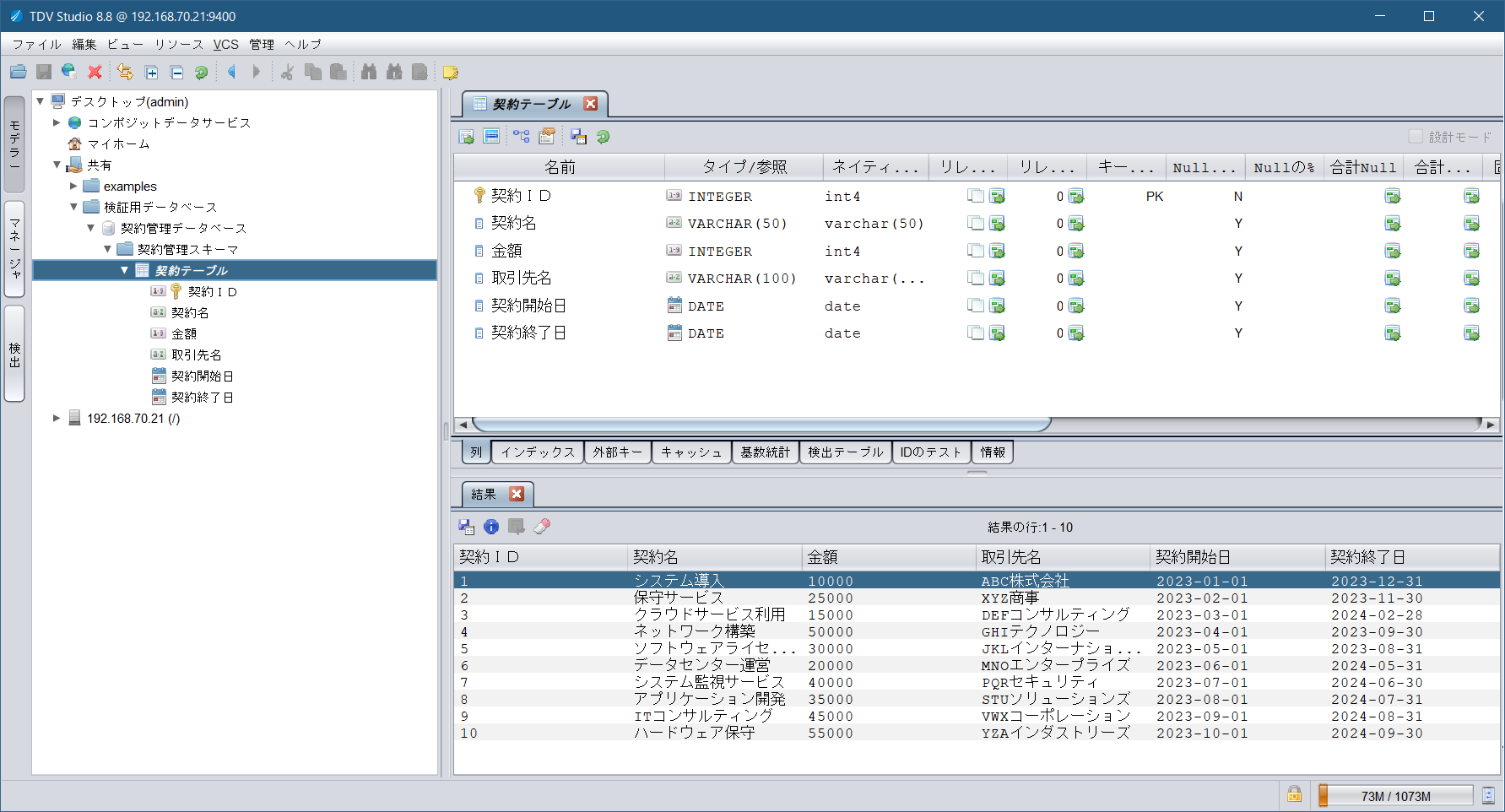Toggle the checkbox in the 取引先名 row
This screenshot has width=1505, height=812.
(x=976, y=279)
